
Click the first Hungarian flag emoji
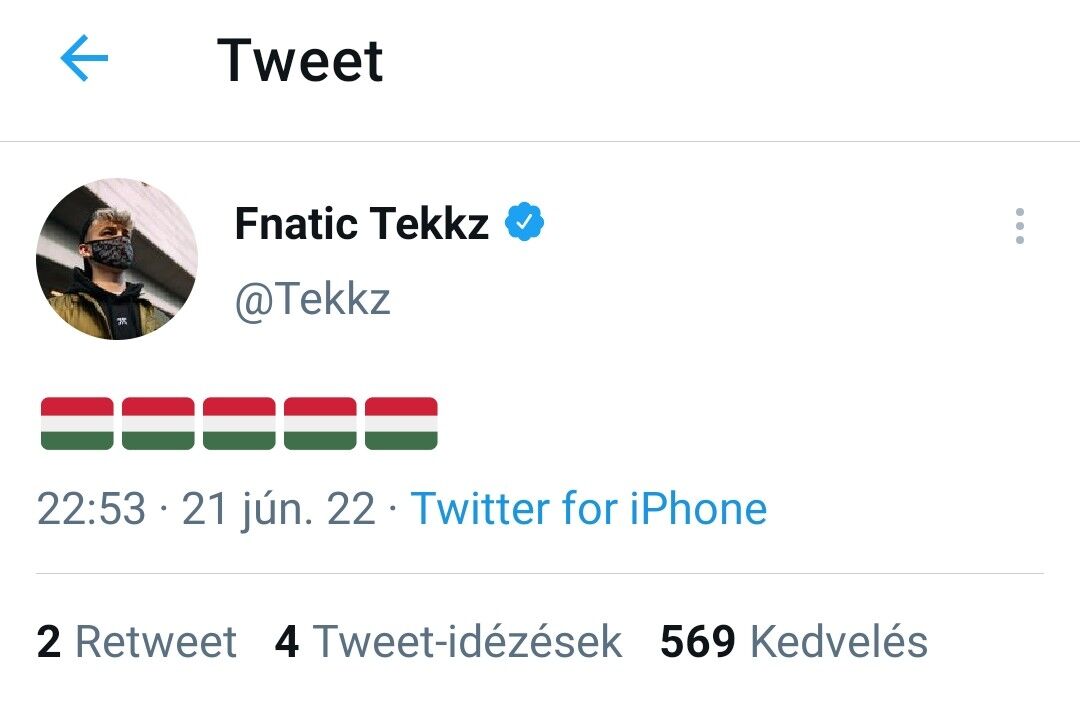[77, 423]
